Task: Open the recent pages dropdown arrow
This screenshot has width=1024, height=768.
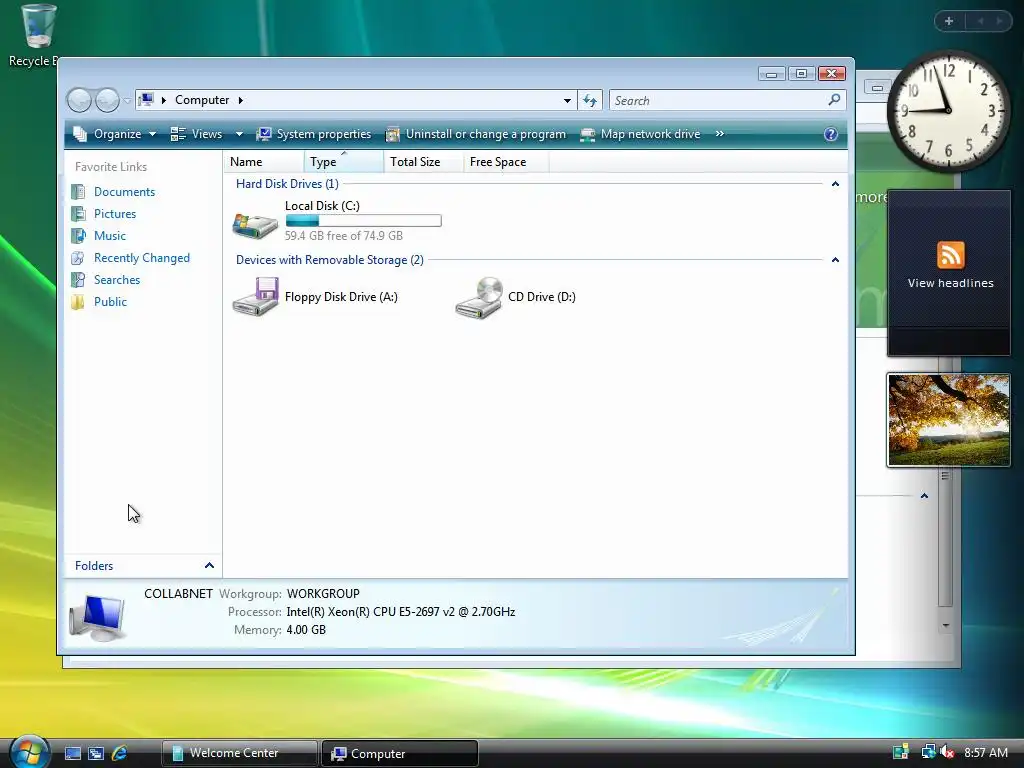Action: 127,101
